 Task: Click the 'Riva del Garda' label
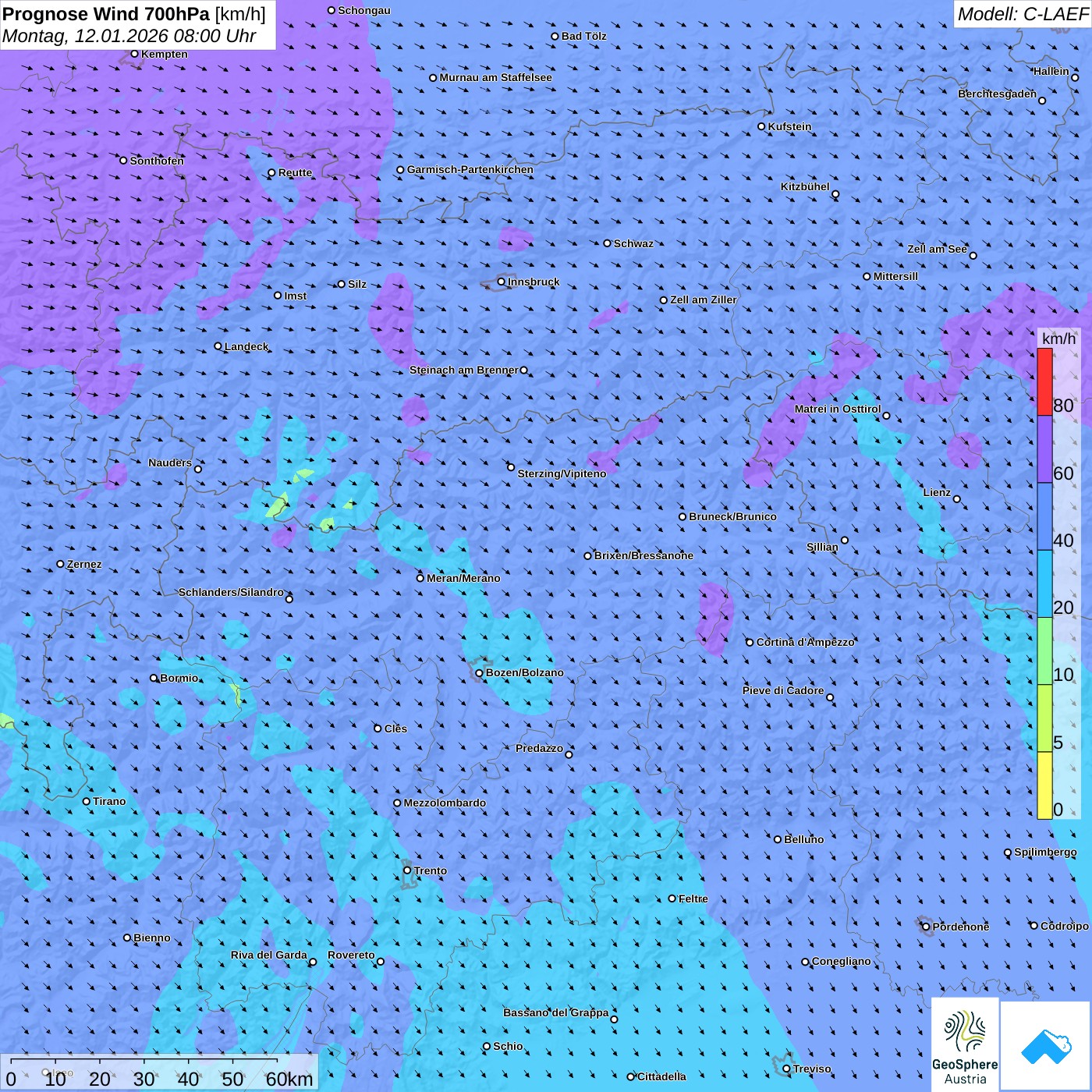point(268,955)
